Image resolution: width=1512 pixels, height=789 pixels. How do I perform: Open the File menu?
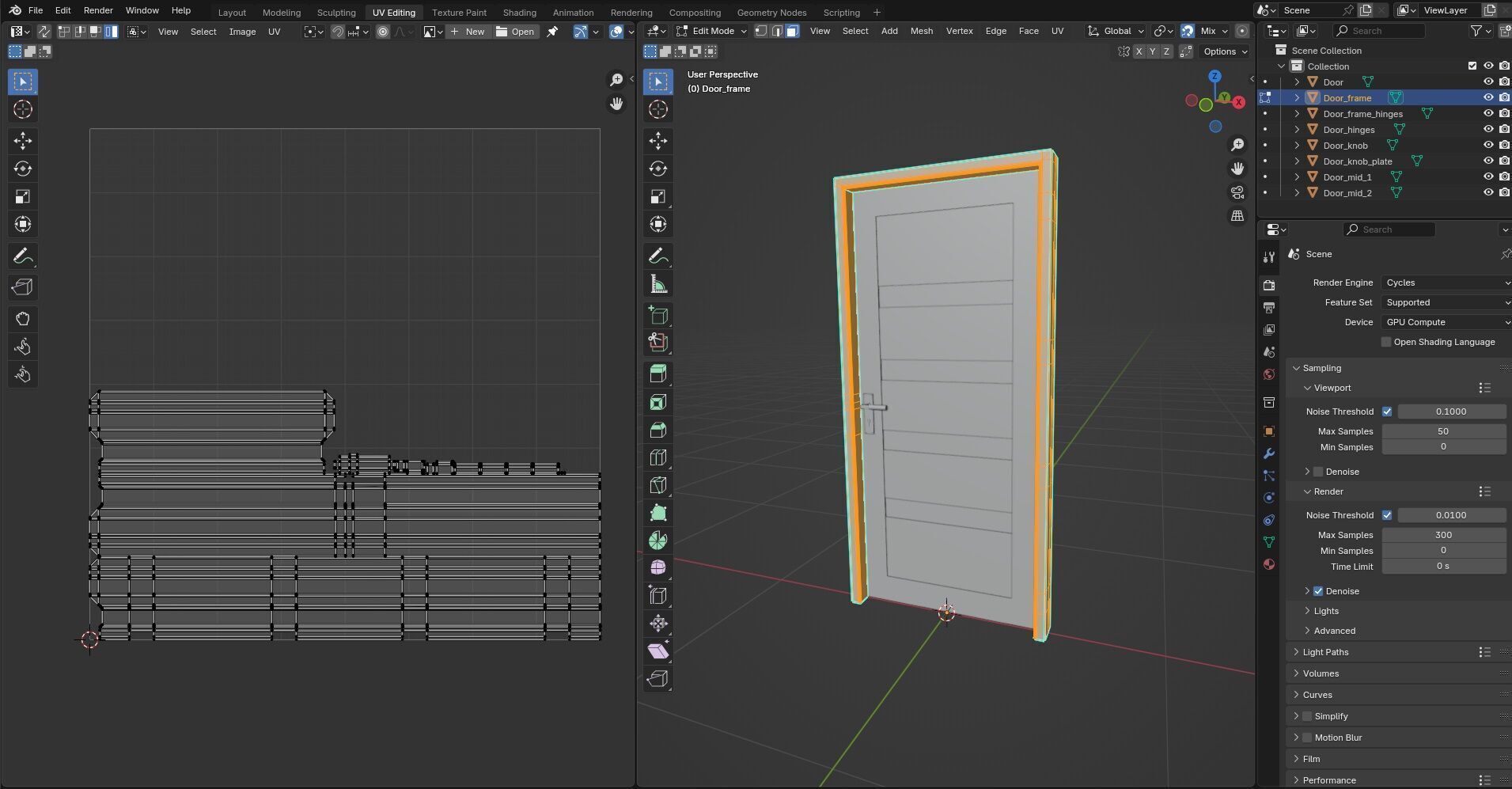[36, 10]
